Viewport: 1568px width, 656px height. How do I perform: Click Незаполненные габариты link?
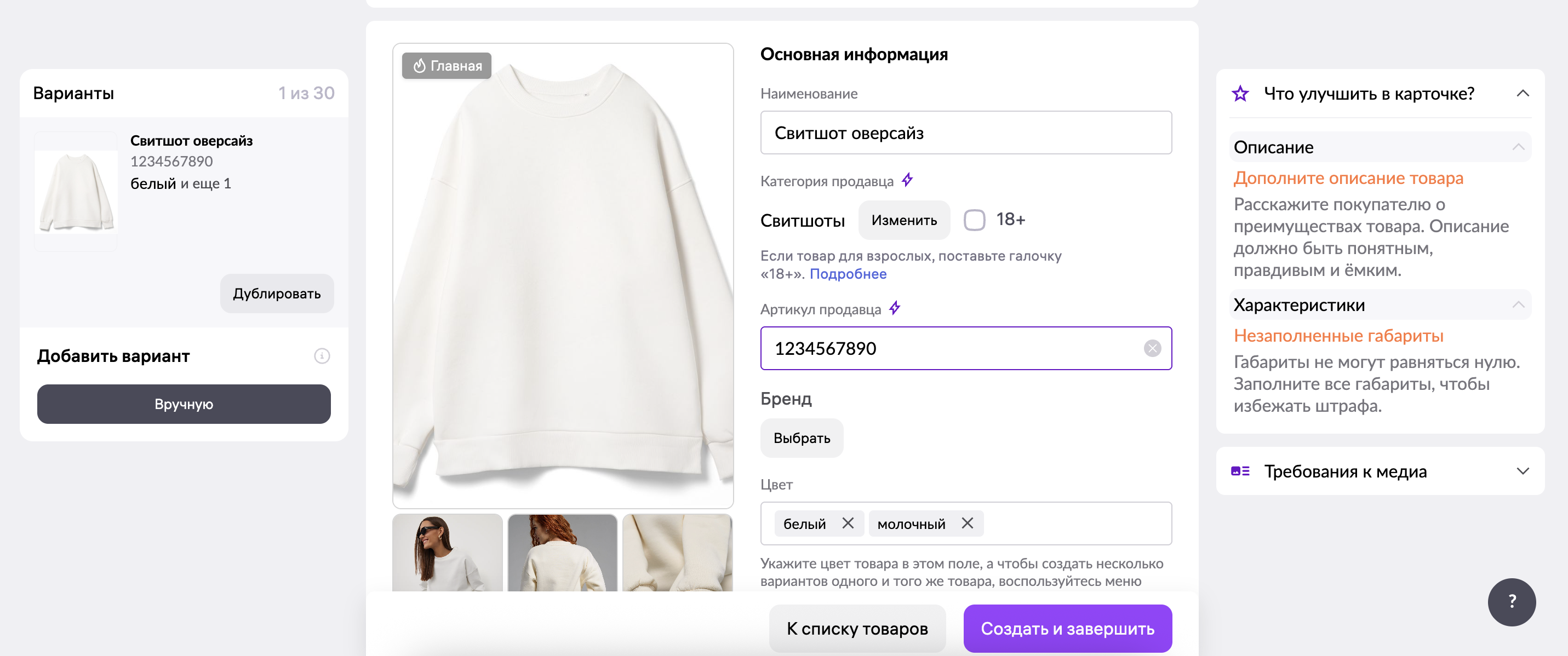click(x=1338, y=336)
